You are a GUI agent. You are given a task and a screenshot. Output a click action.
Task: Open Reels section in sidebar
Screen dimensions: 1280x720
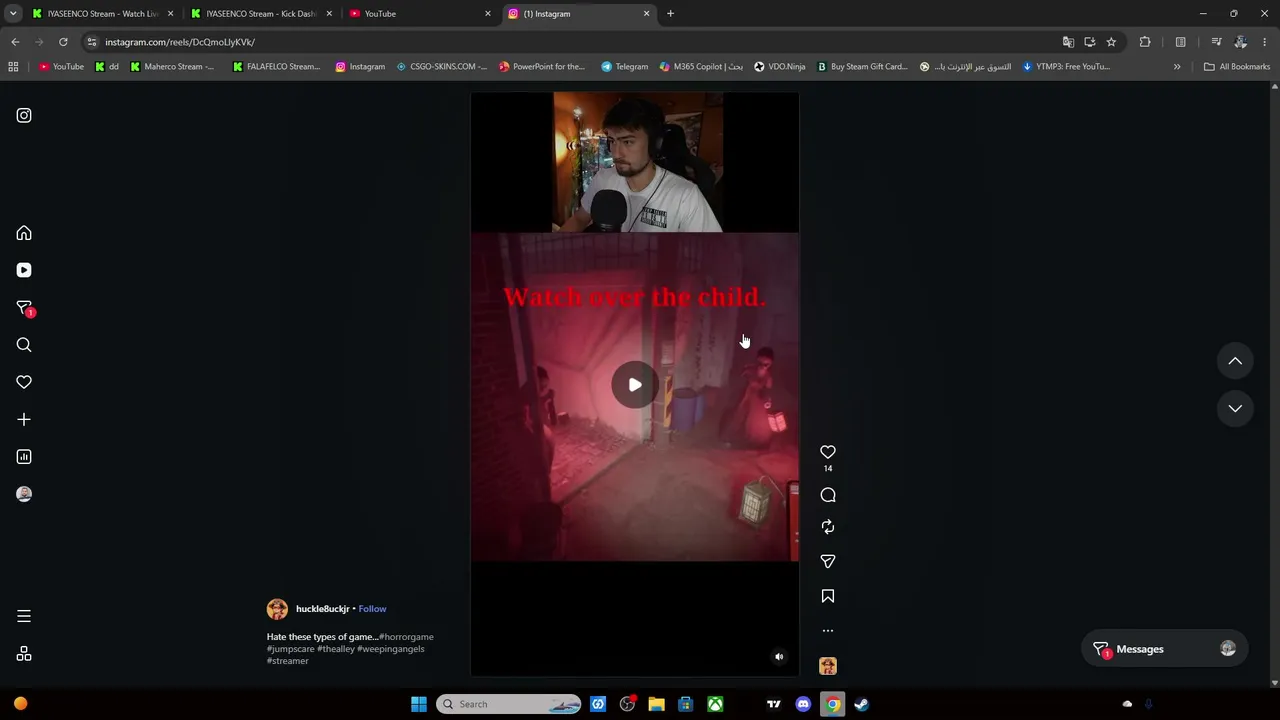click(24, 270)
